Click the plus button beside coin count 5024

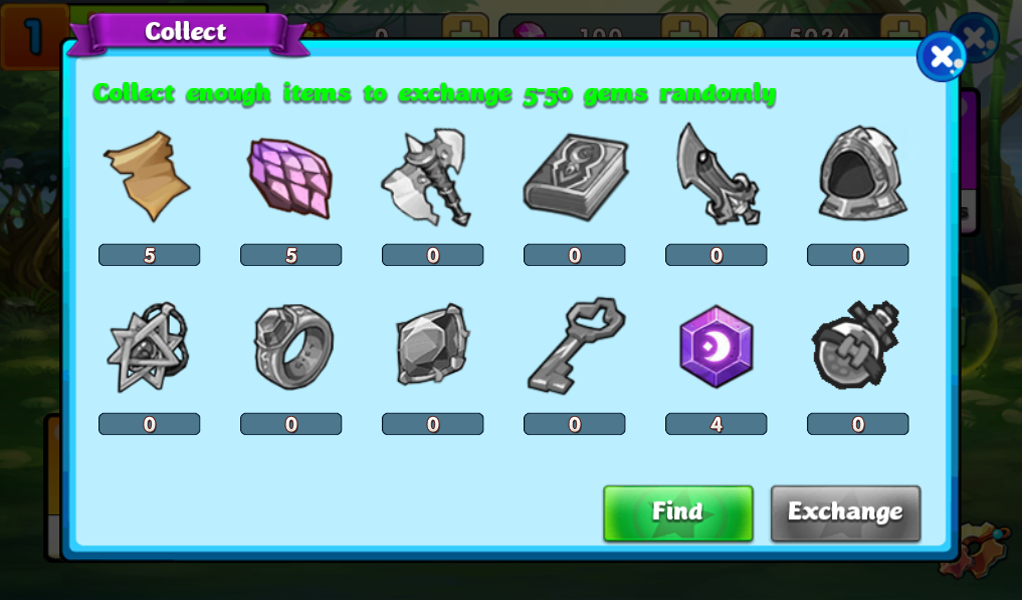[903, 29]
